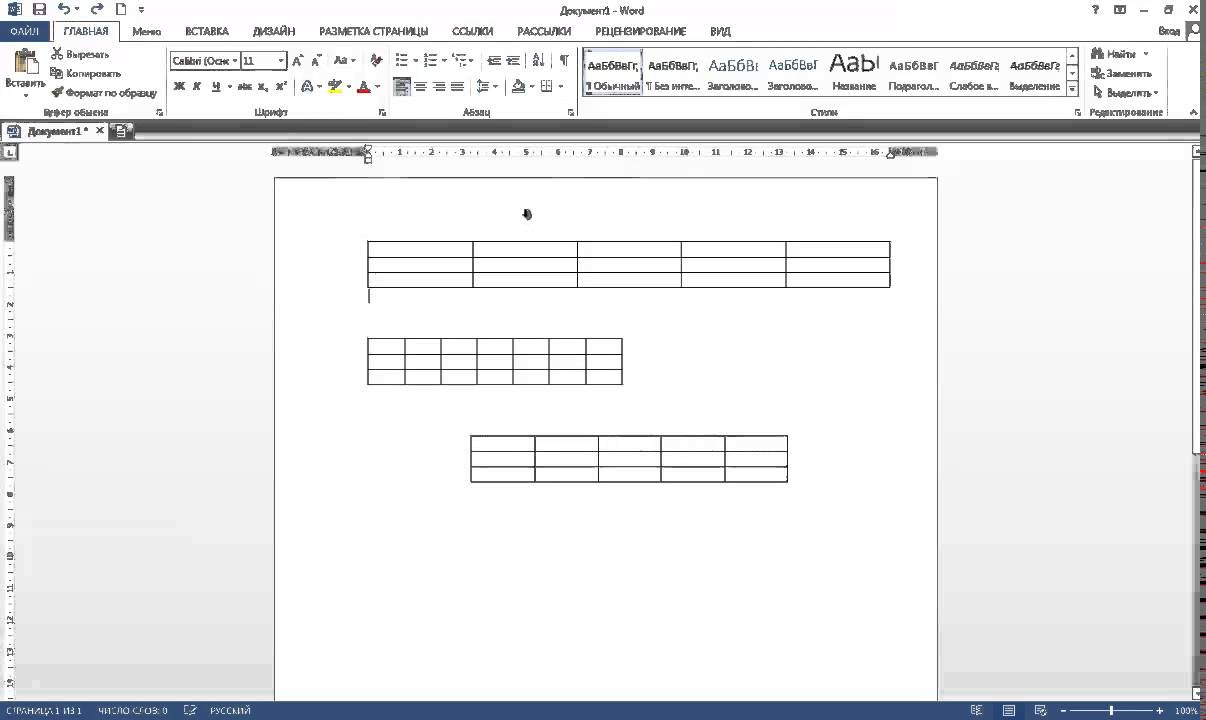The image size is (1206, 720).
Task: Open the numbered list dropdown
Action: point(445,61)
